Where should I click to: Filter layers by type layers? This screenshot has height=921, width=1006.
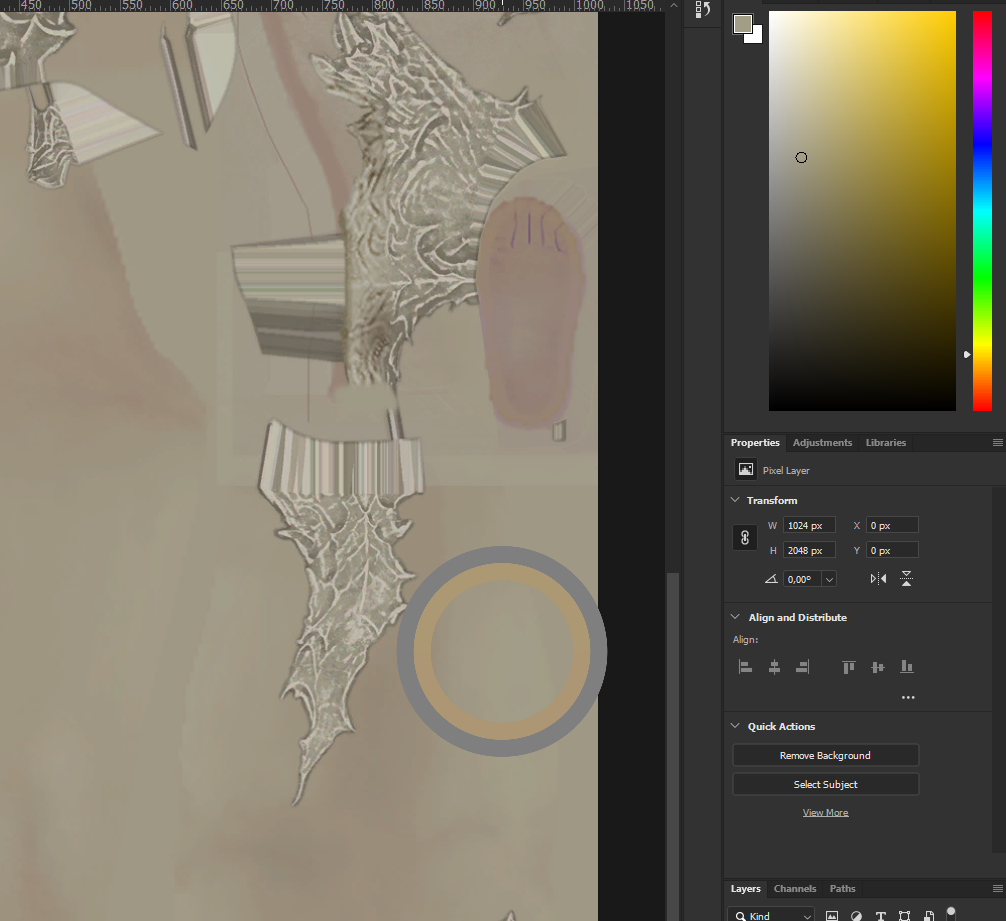click(880, 915)
